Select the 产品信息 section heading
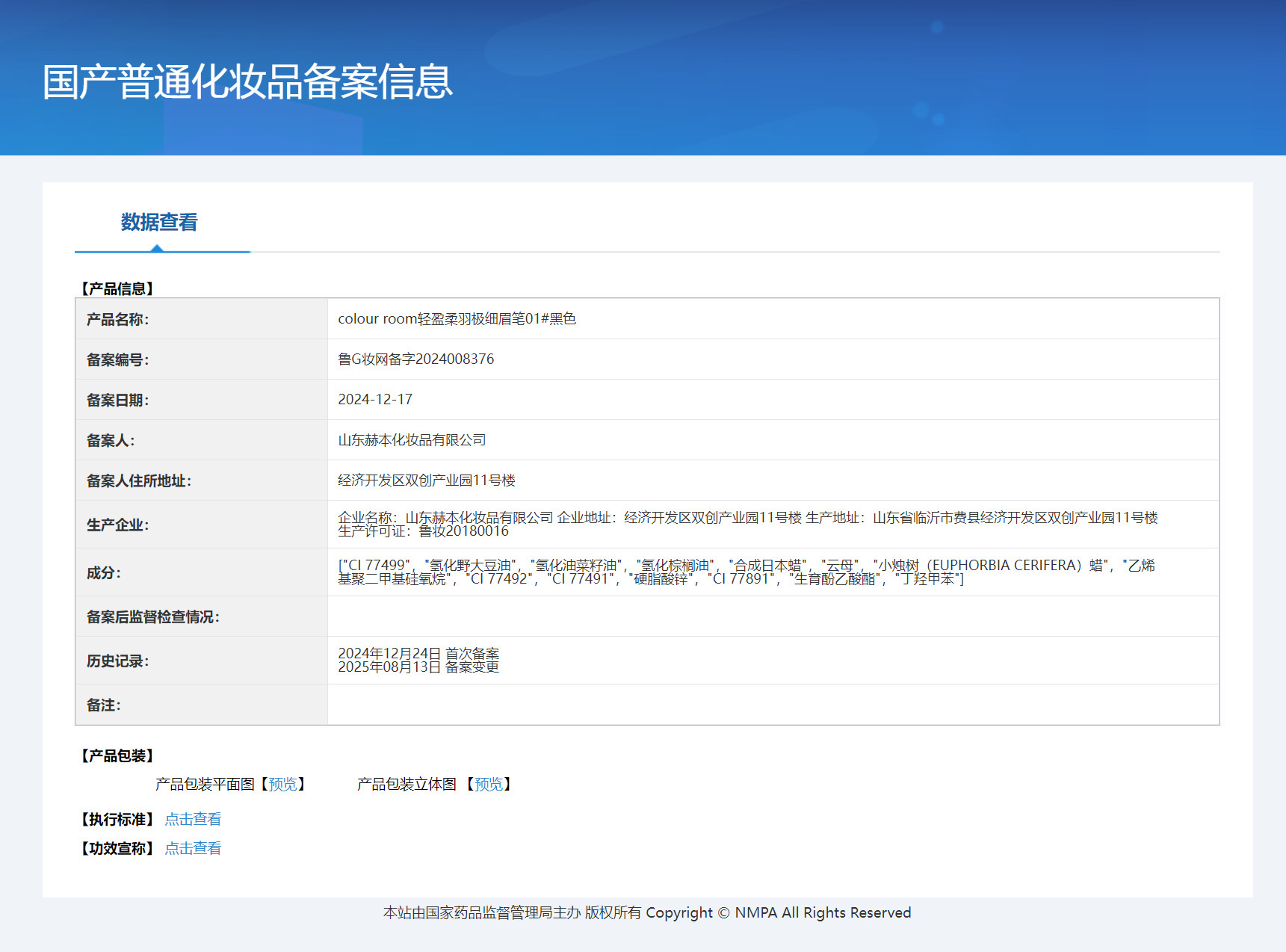 click(117, 288)
